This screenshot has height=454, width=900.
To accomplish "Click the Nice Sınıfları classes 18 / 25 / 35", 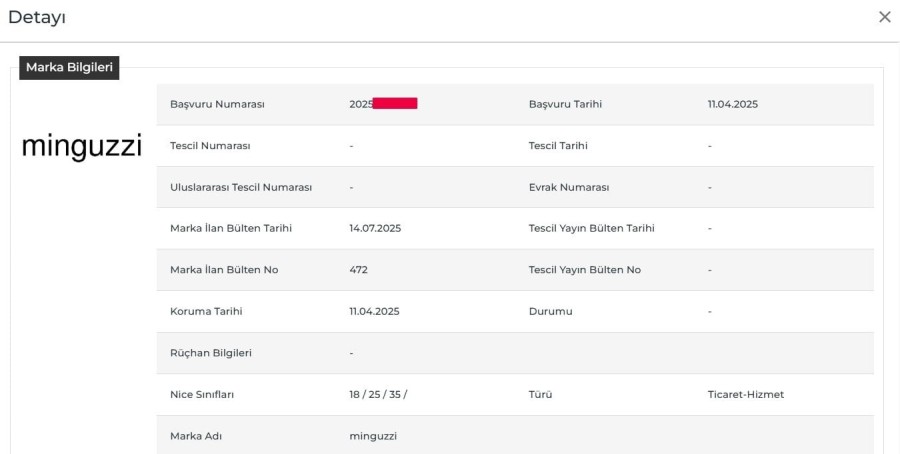I will (x=378, y=394).
